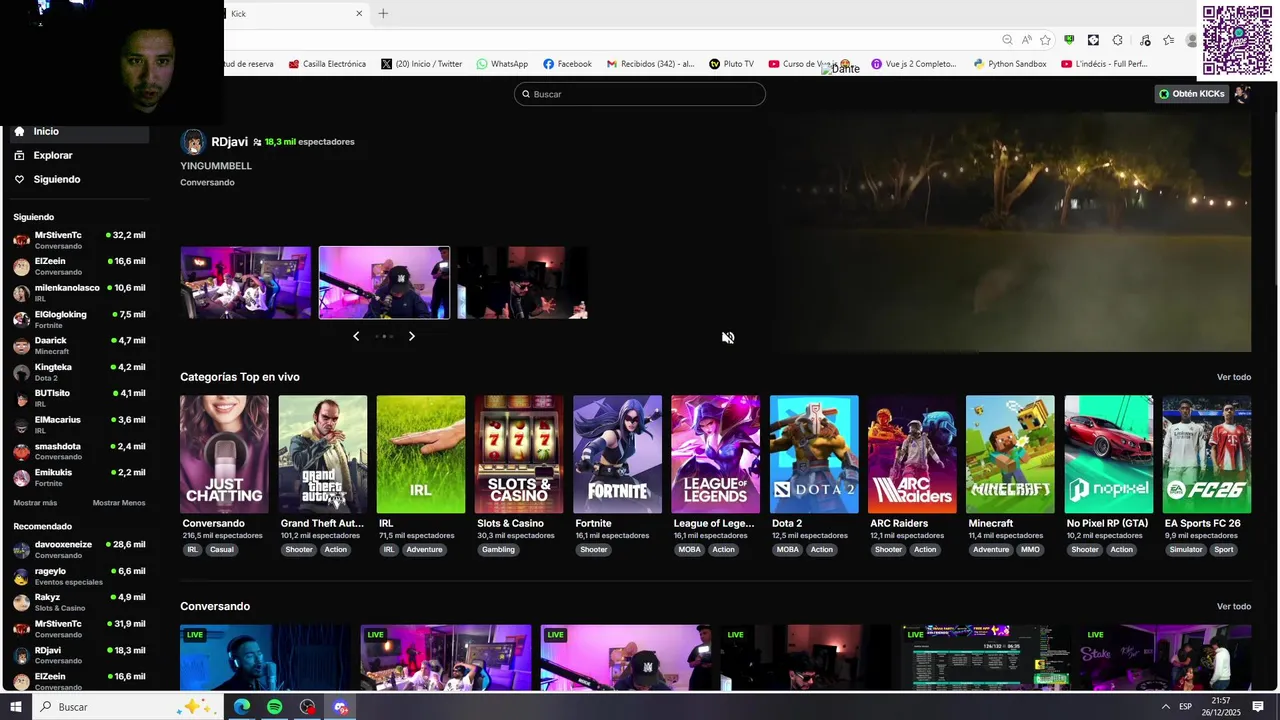This screenshot has height=720, width=1280.
Task: Select the first featured carousel thumbnail
Action: [246, 283]
